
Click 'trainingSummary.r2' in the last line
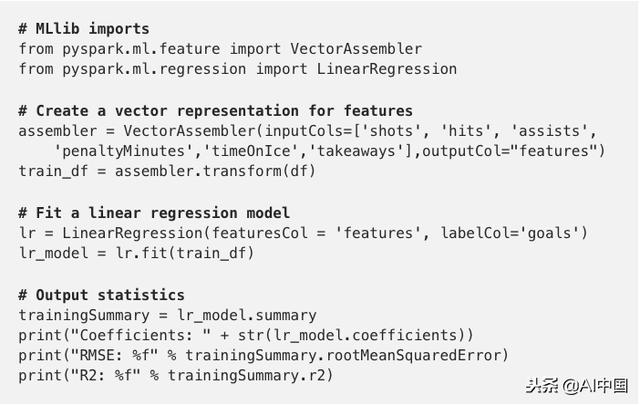(249, 375)
